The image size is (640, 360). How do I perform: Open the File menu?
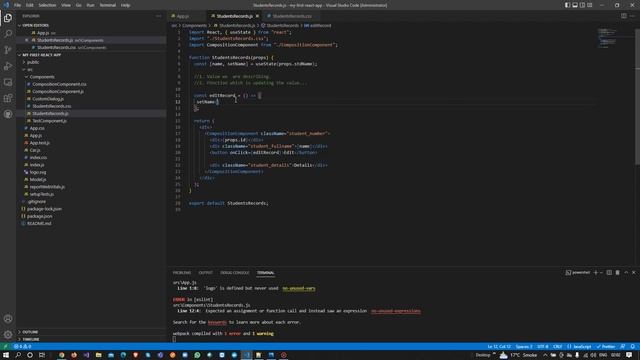tap(17, 5)
